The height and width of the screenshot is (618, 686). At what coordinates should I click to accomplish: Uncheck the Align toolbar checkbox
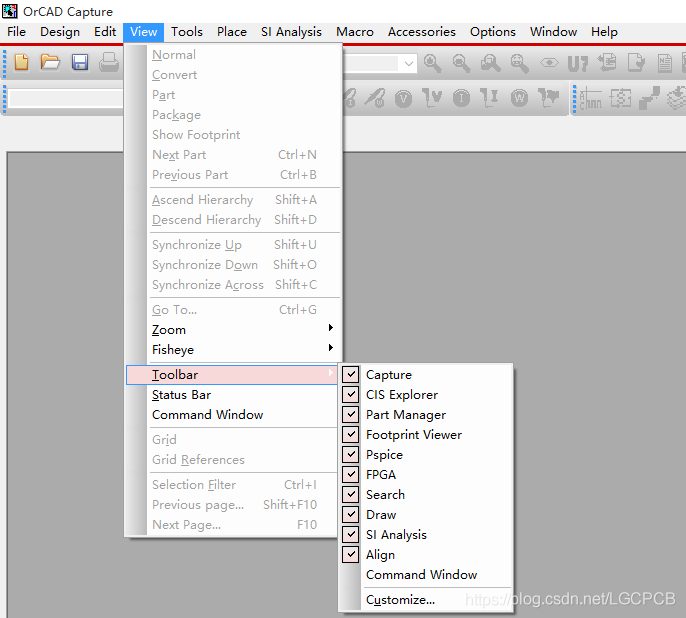351,554
